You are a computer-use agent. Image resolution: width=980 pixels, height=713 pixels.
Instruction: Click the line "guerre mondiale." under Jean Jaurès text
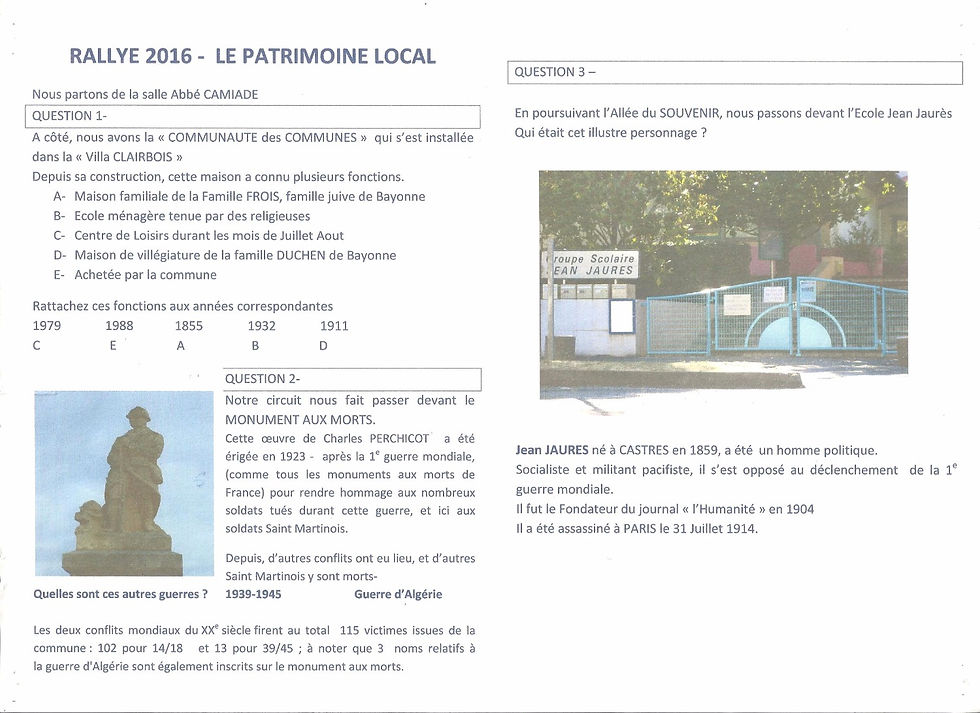[x=564, y=489]
